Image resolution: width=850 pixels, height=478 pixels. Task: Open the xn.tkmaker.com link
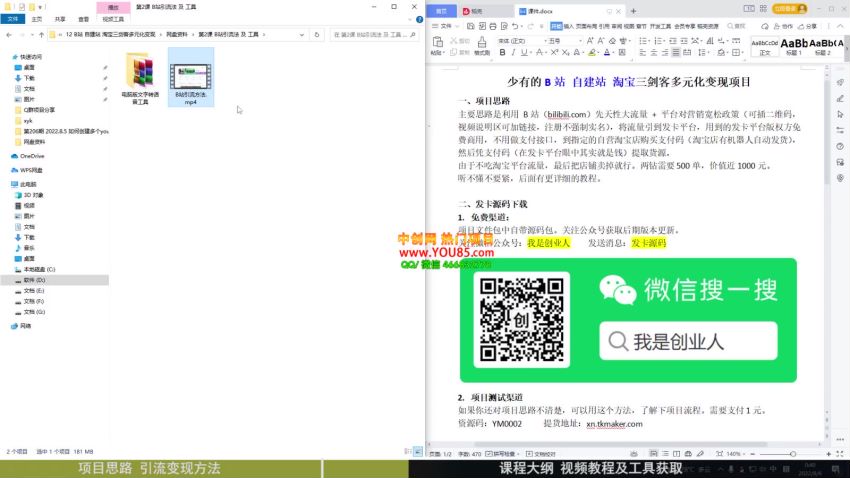(614, 424)
